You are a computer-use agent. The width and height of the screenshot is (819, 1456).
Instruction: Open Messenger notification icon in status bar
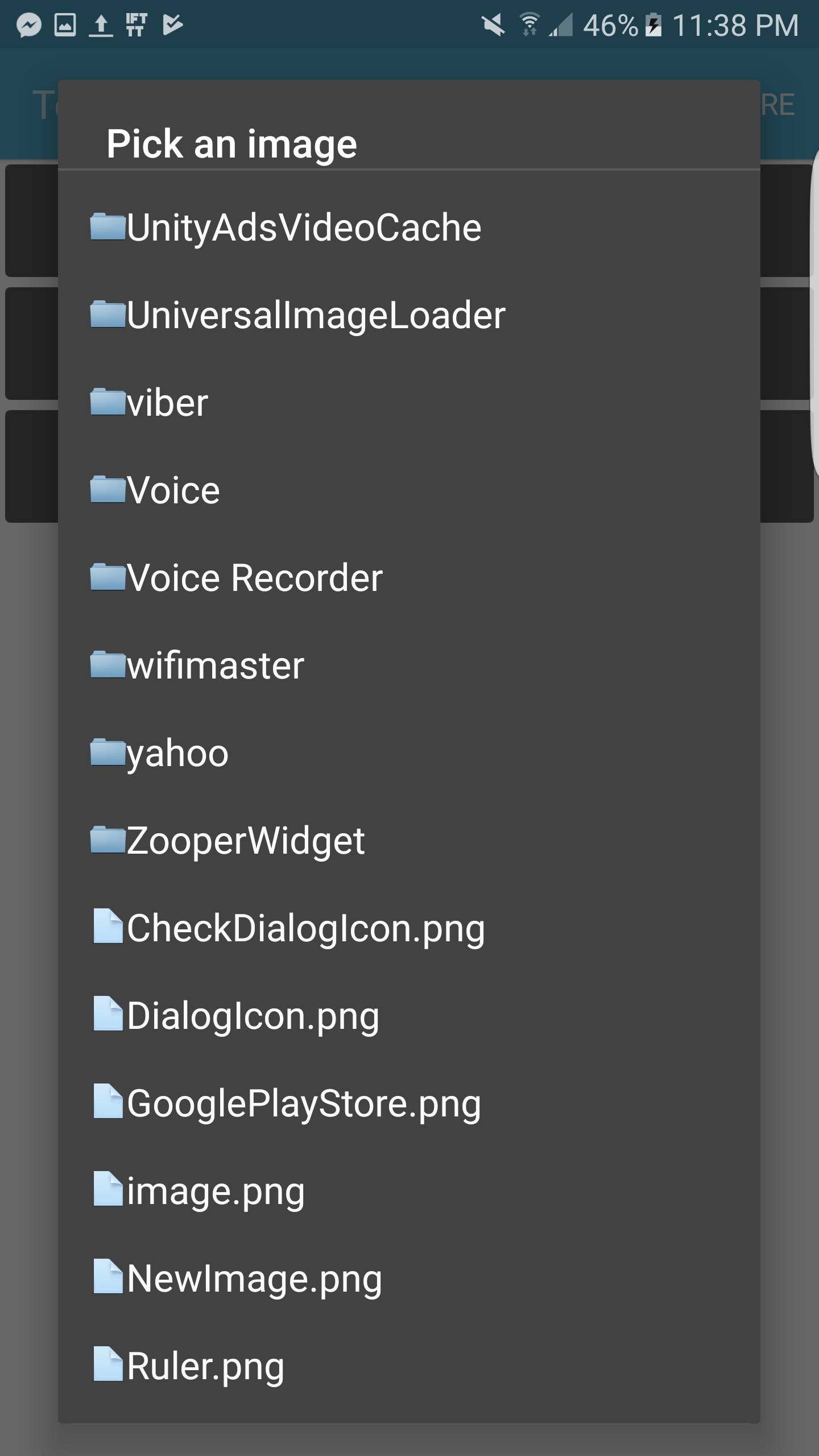[28, 25]
